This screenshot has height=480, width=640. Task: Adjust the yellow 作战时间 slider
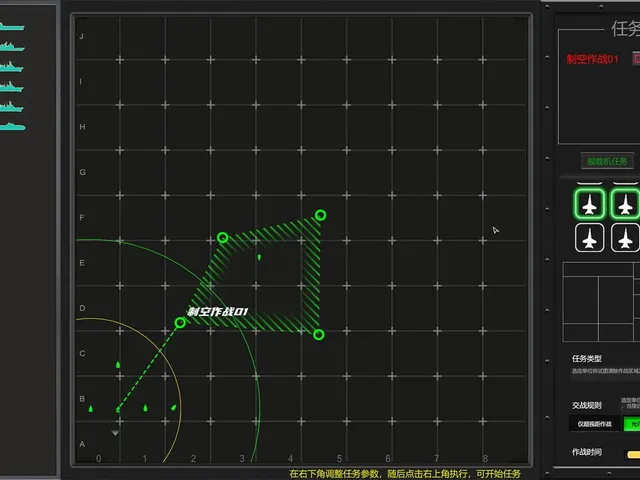point(633,454)
